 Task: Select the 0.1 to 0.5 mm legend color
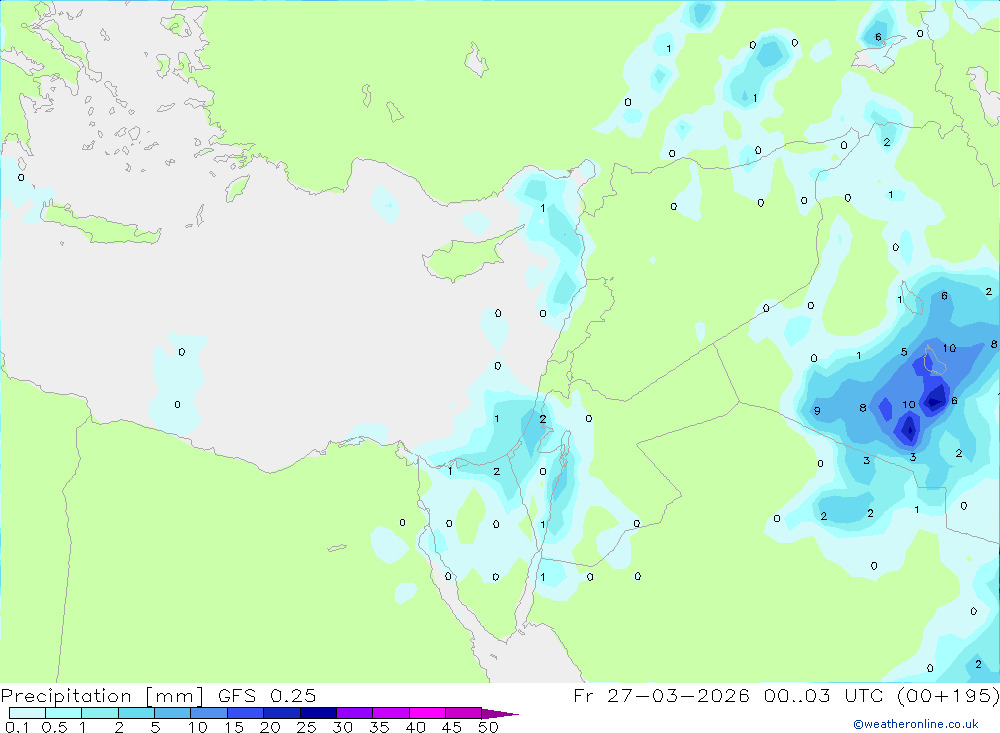point(27,713)
